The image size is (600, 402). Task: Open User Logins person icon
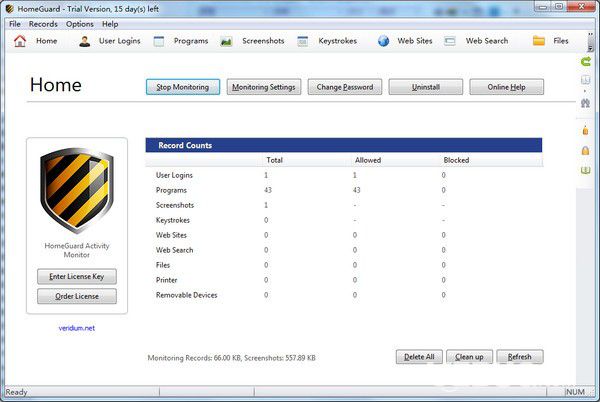click(85, 41)
